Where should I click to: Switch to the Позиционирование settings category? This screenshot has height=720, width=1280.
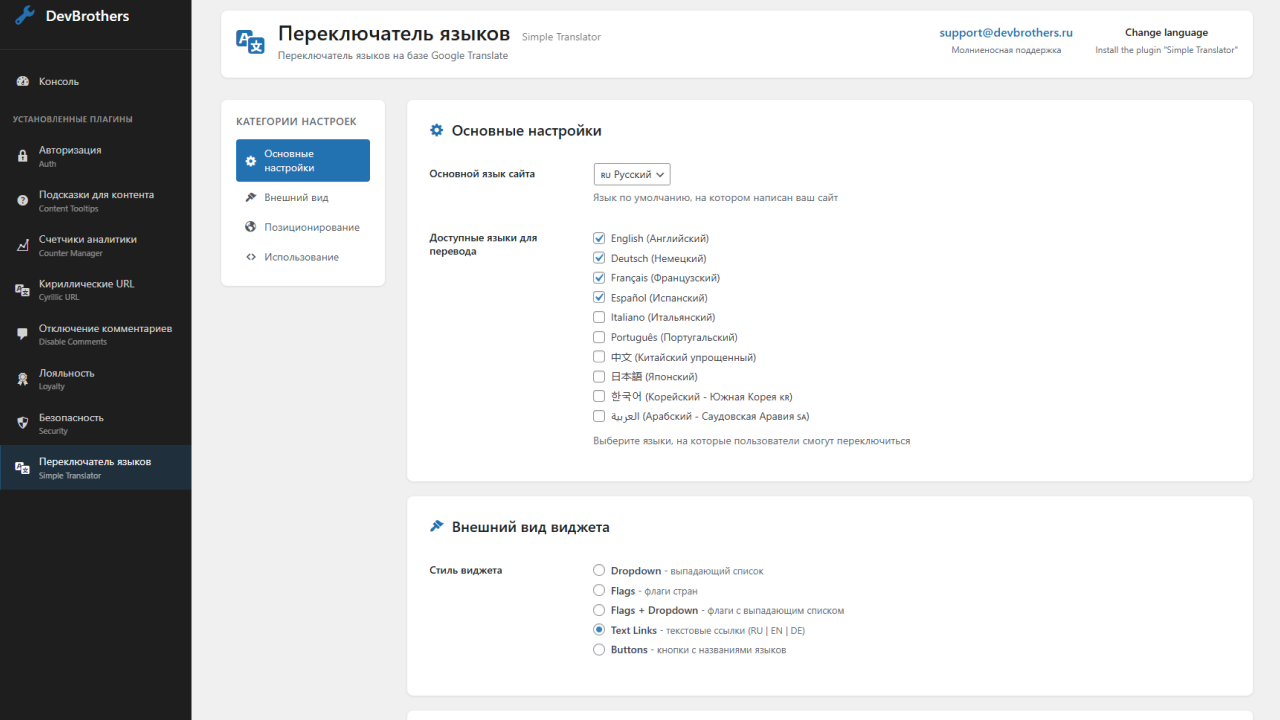coord(311,228)
